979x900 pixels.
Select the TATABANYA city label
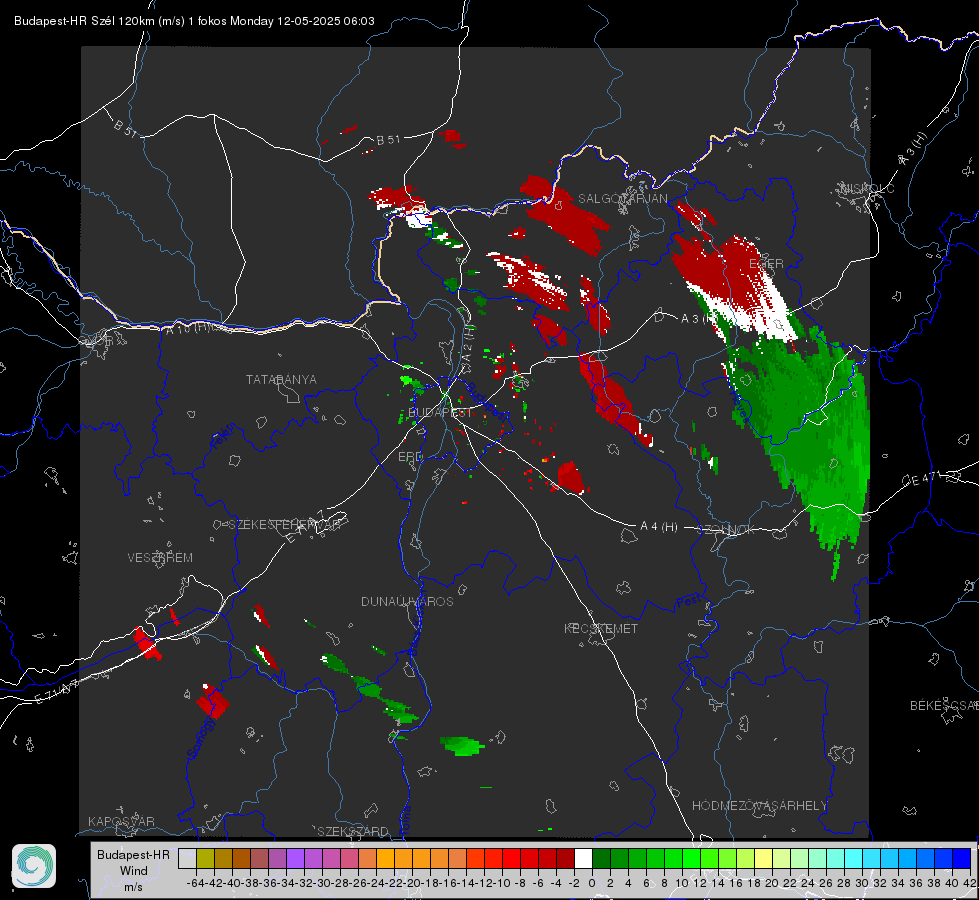pyautogui.click(x=281, y=380)
